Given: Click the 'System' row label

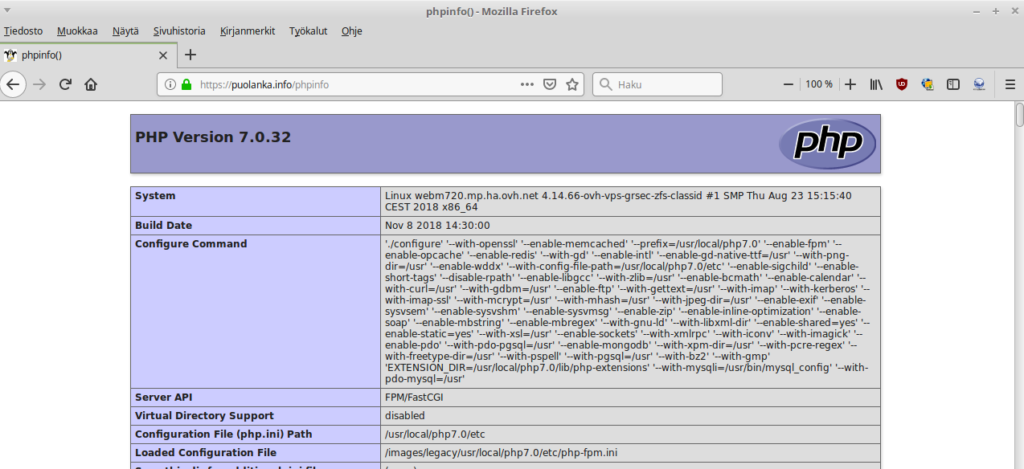Looking at the screenshot, I should (x=155, y=195).
